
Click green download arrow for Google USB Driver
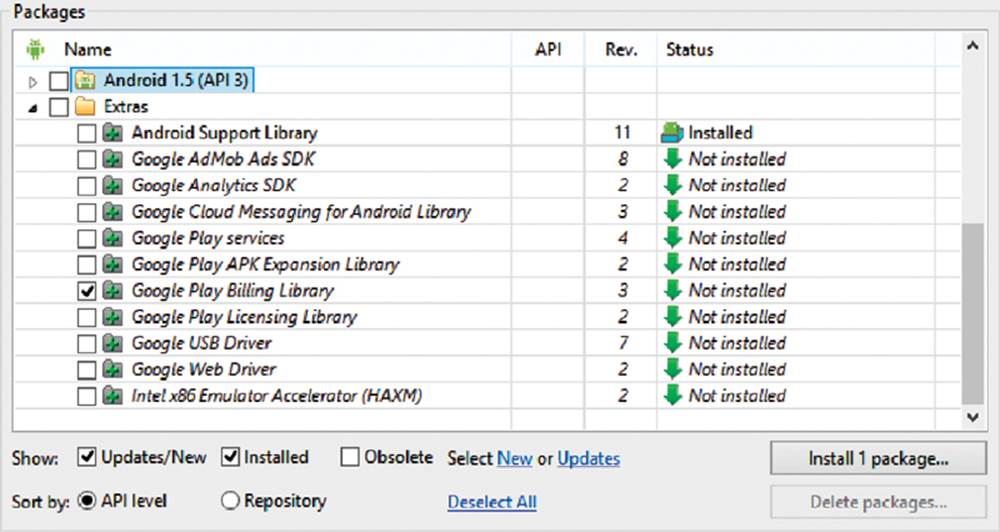(x=673, y=343)
